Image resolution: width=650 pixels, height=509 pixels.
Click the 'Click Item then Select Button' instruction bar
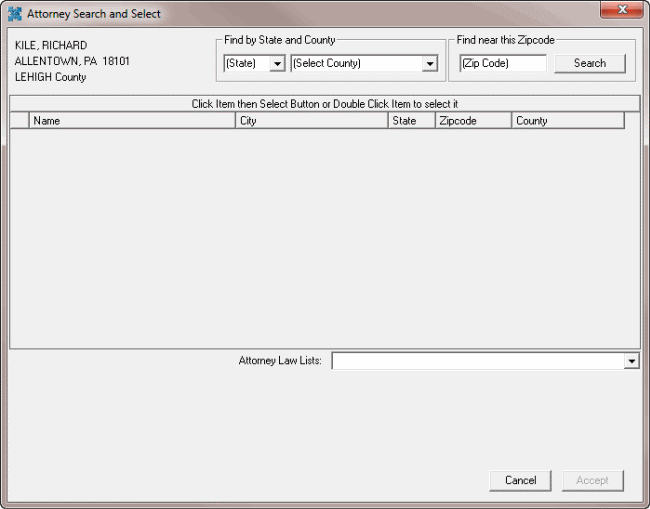(325, 104)
